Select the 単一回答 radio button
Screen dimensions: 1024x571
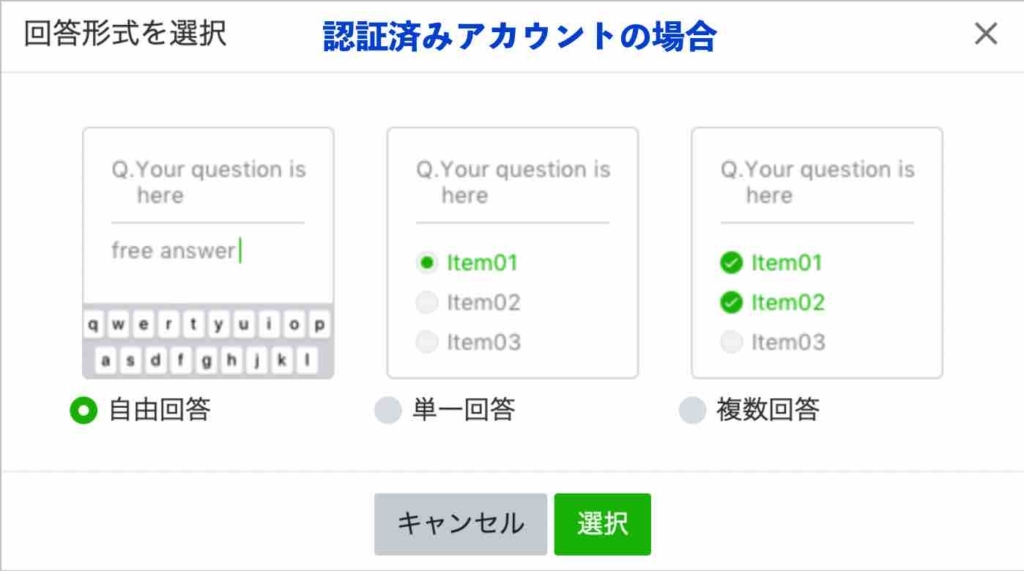tap(387, 410)
